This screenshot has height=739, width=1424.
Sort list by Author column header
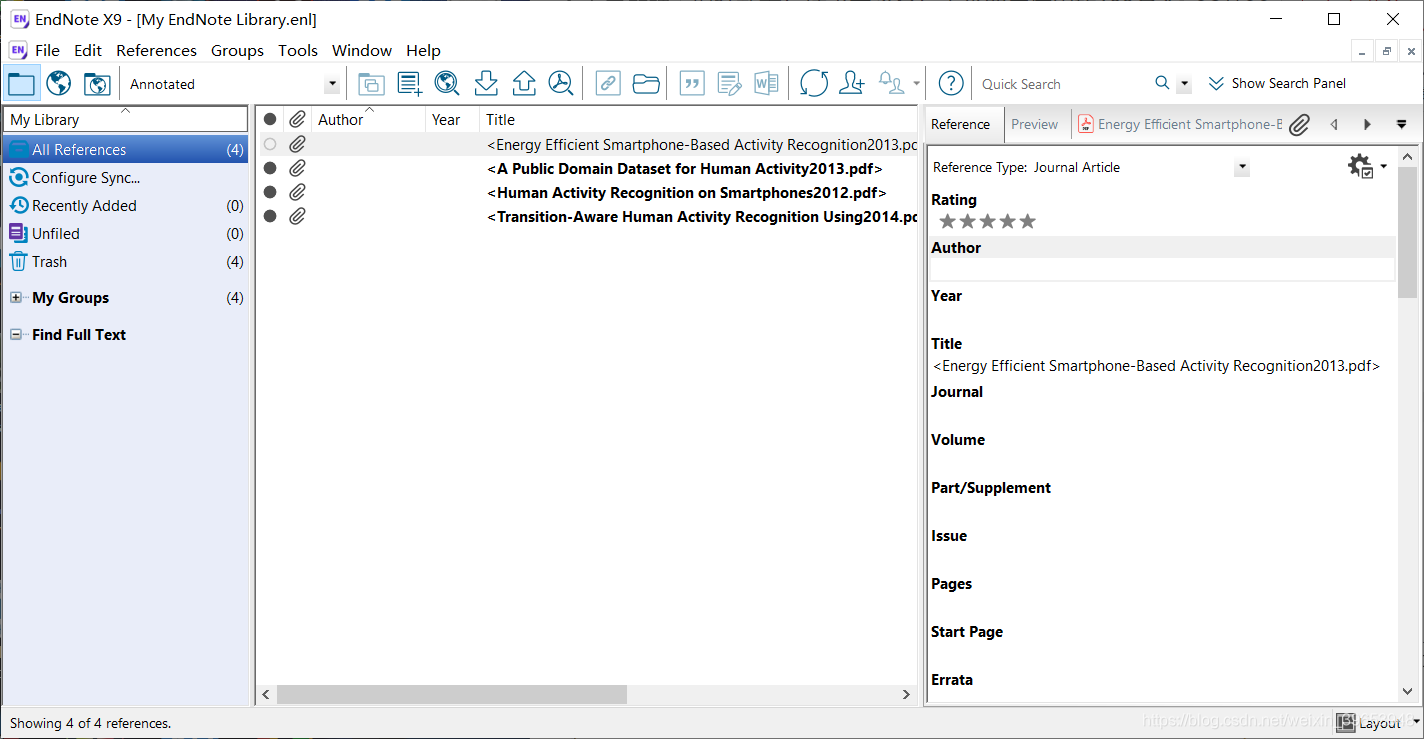coord(369,120)
